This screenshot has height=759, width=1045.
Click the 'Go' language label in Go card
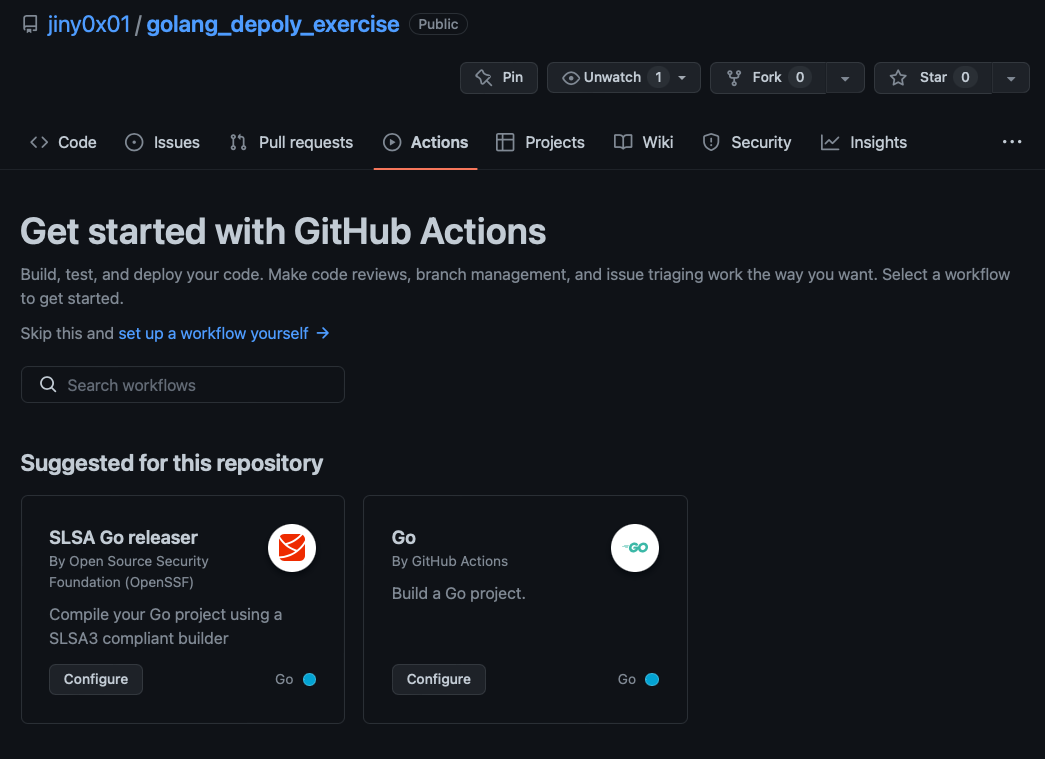point(626,679)
